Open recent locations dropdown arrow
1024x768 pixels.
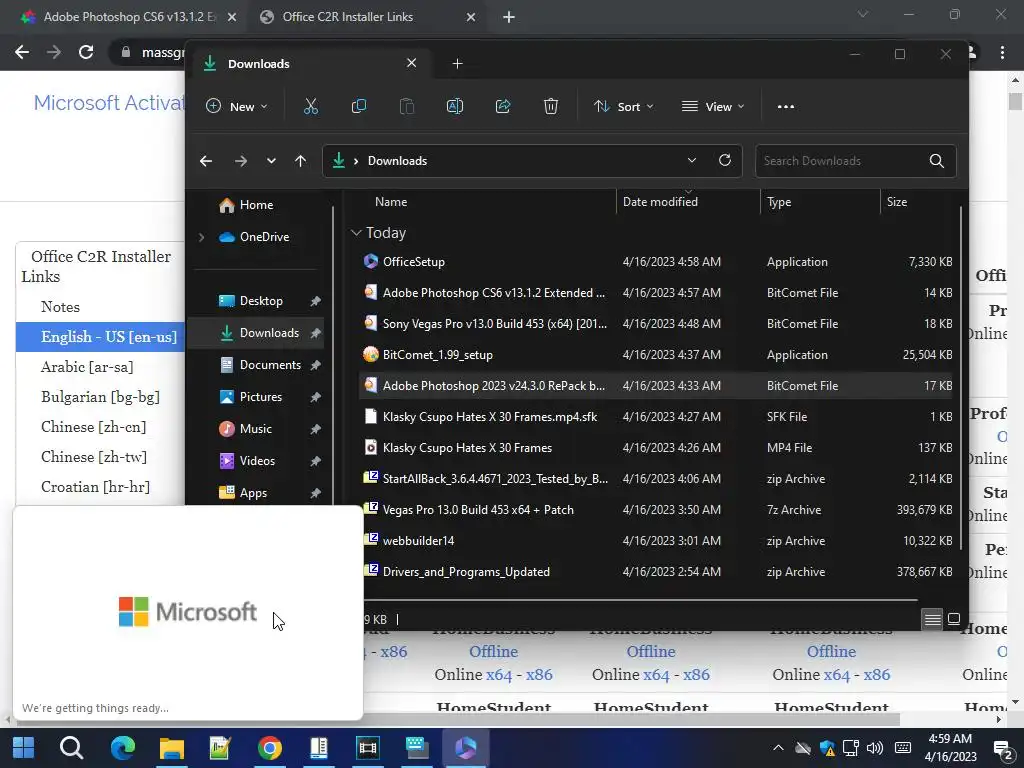[271, 161]
